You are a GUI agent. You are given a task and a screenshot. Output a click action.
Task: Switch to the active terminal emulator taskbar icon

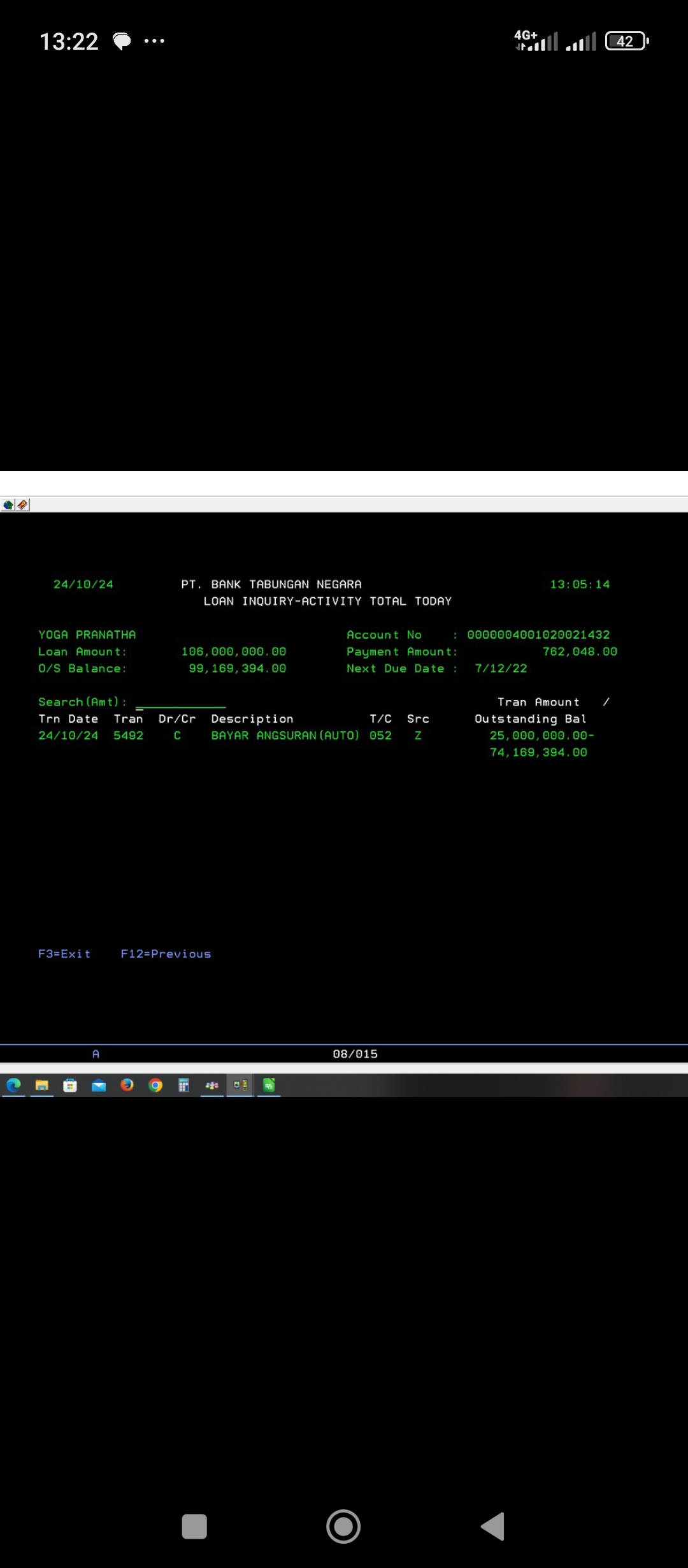click(x=240, y=1085)
